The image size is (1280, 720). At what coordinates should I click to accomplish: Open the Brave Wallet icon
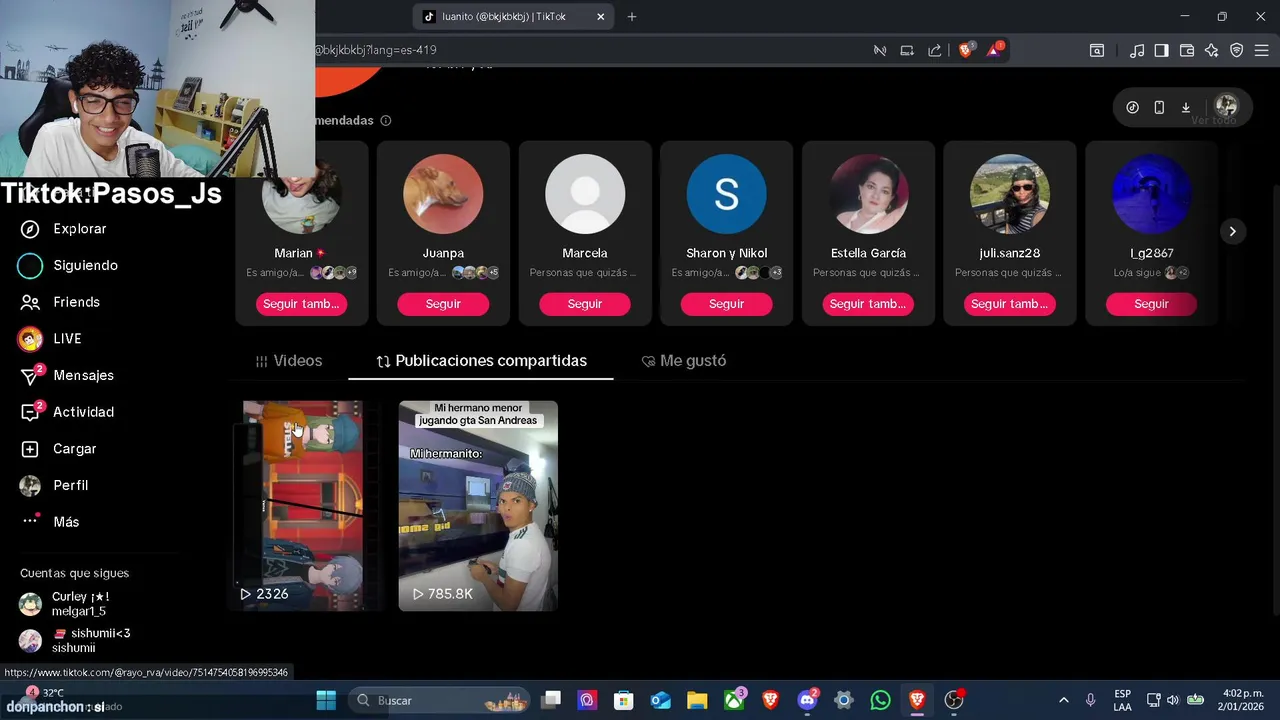click(x=1187, y=50)
